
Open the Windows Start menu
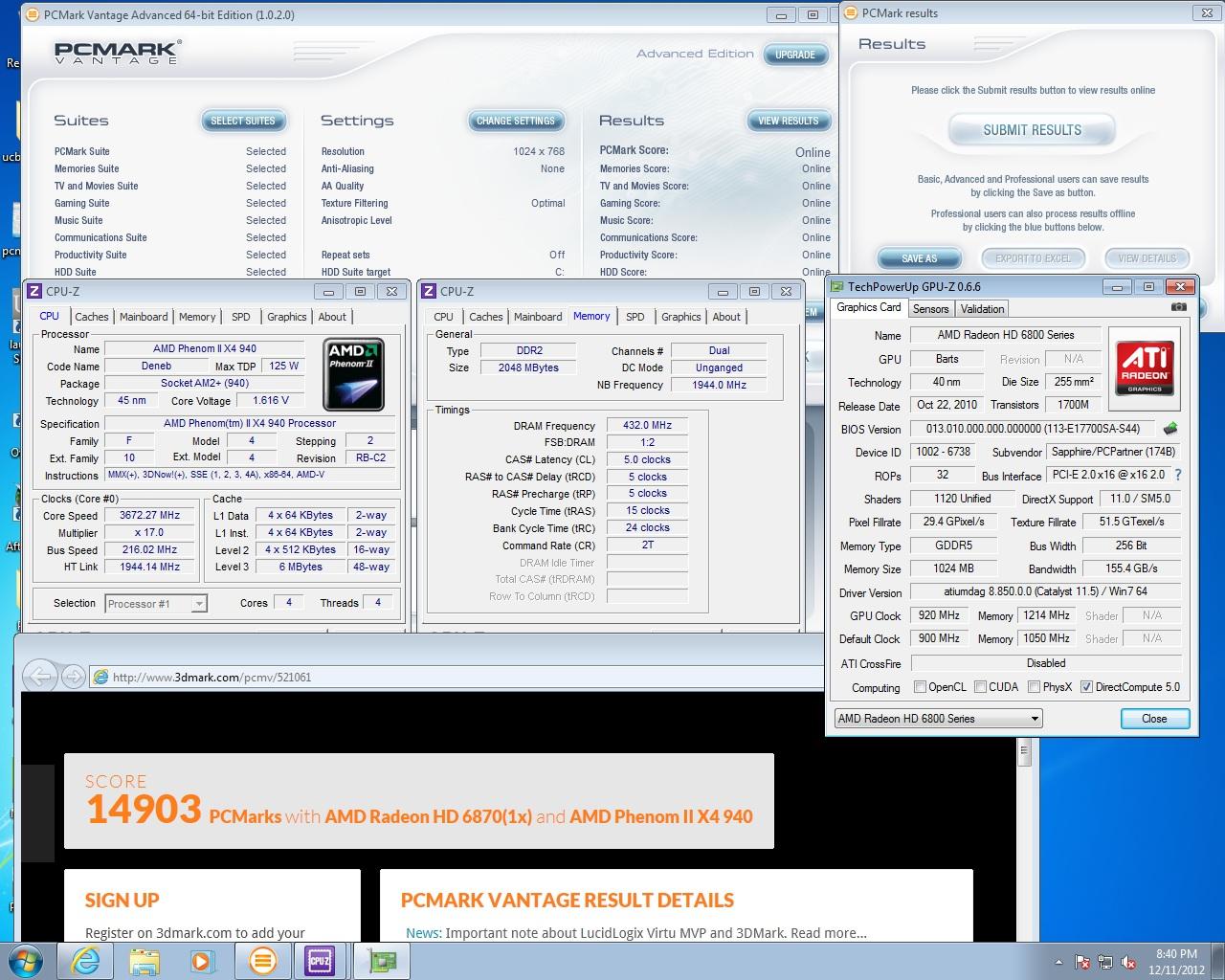(27, 960)
